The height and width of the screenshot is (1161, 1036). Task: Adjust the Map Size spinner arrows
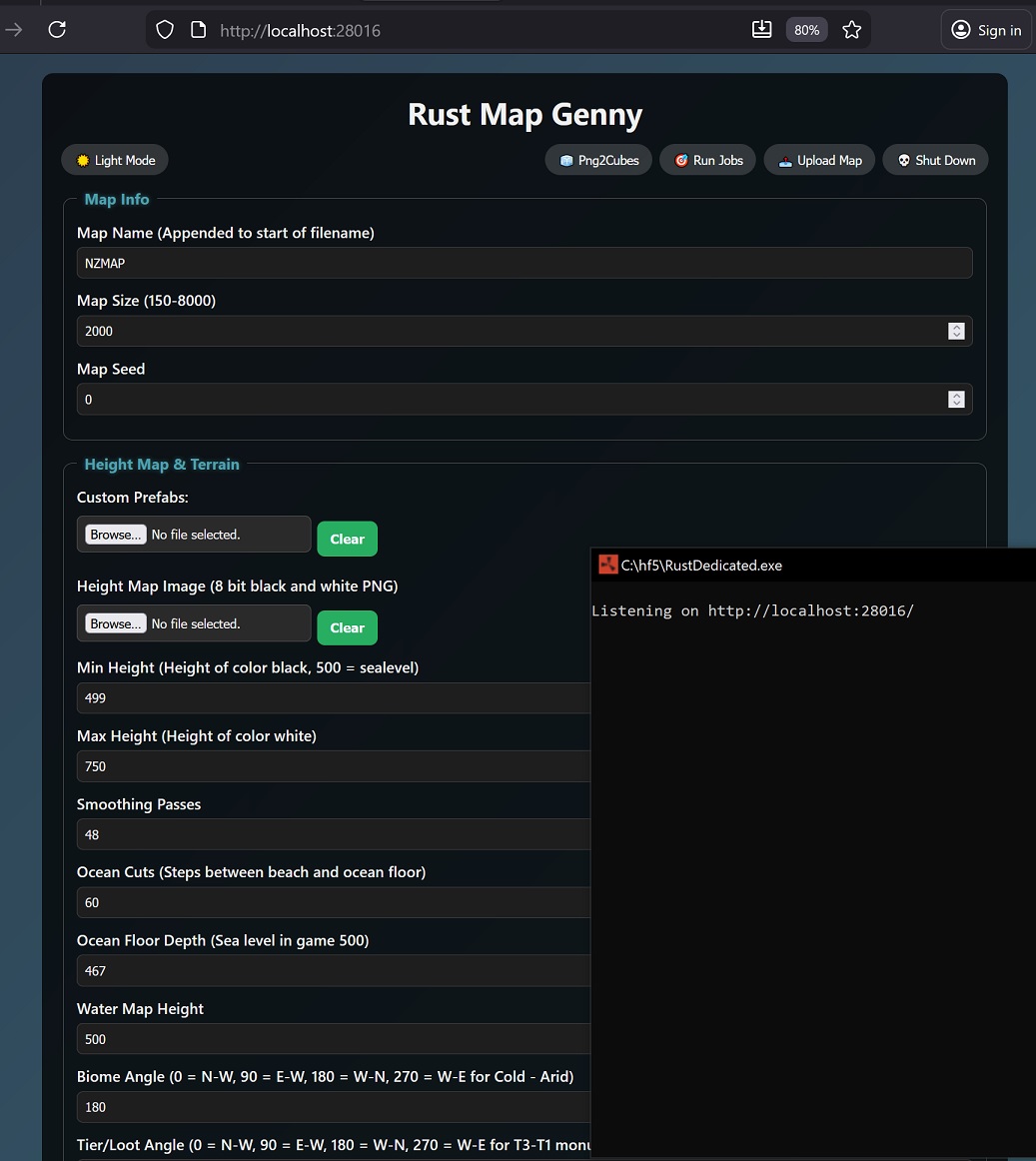point(956,331)
